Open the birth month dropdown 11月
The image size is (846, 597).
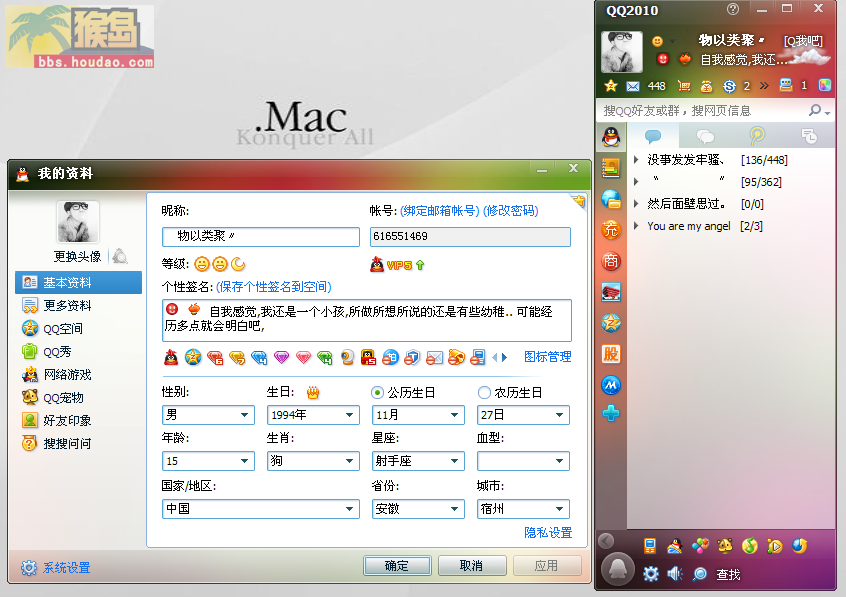[x=418, y=415]
